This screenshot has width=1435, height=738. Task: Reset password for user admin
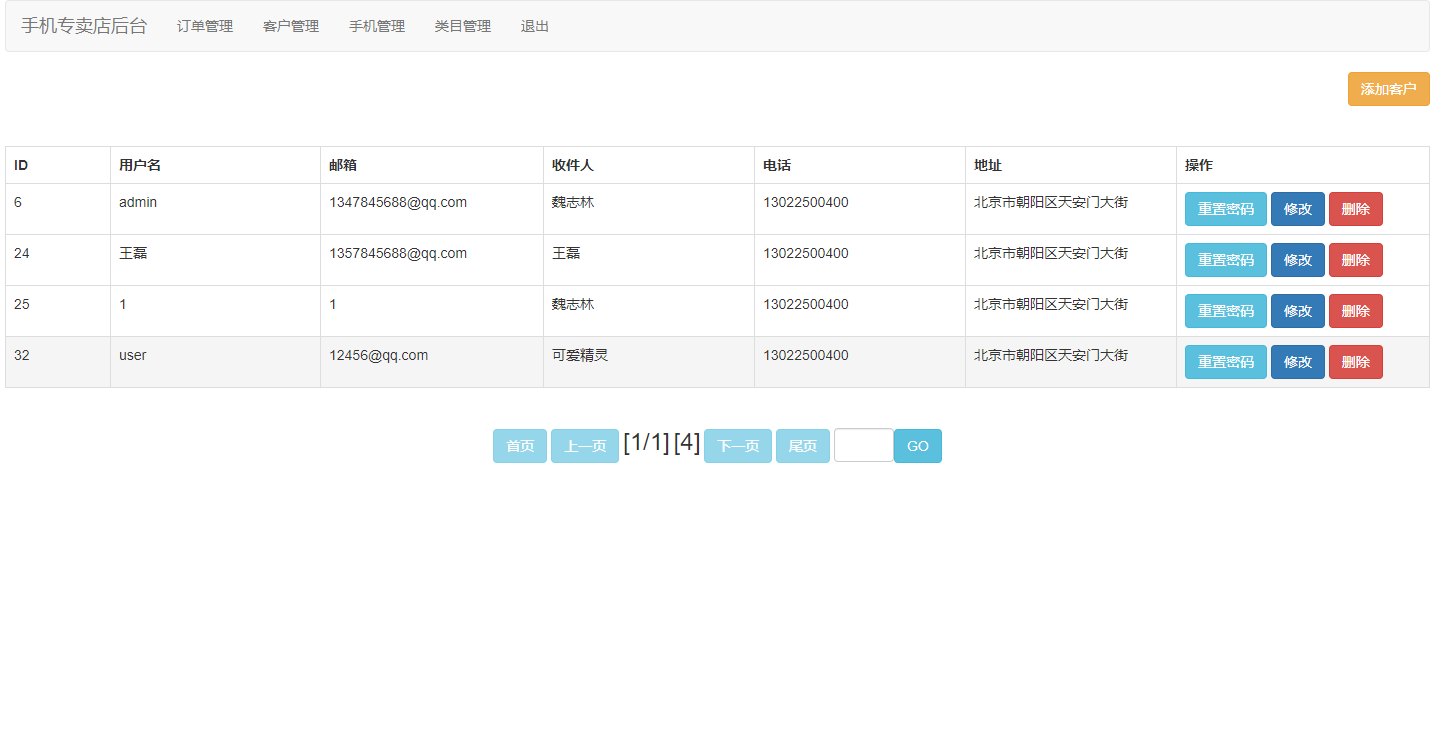1225,209
